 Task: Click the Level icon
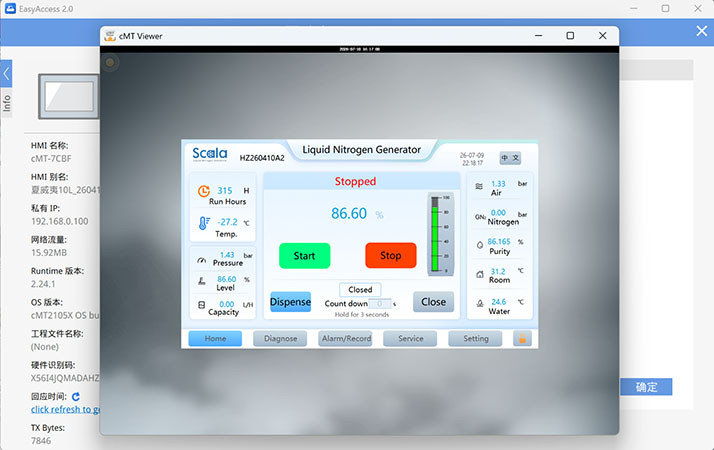click(202, 281)
